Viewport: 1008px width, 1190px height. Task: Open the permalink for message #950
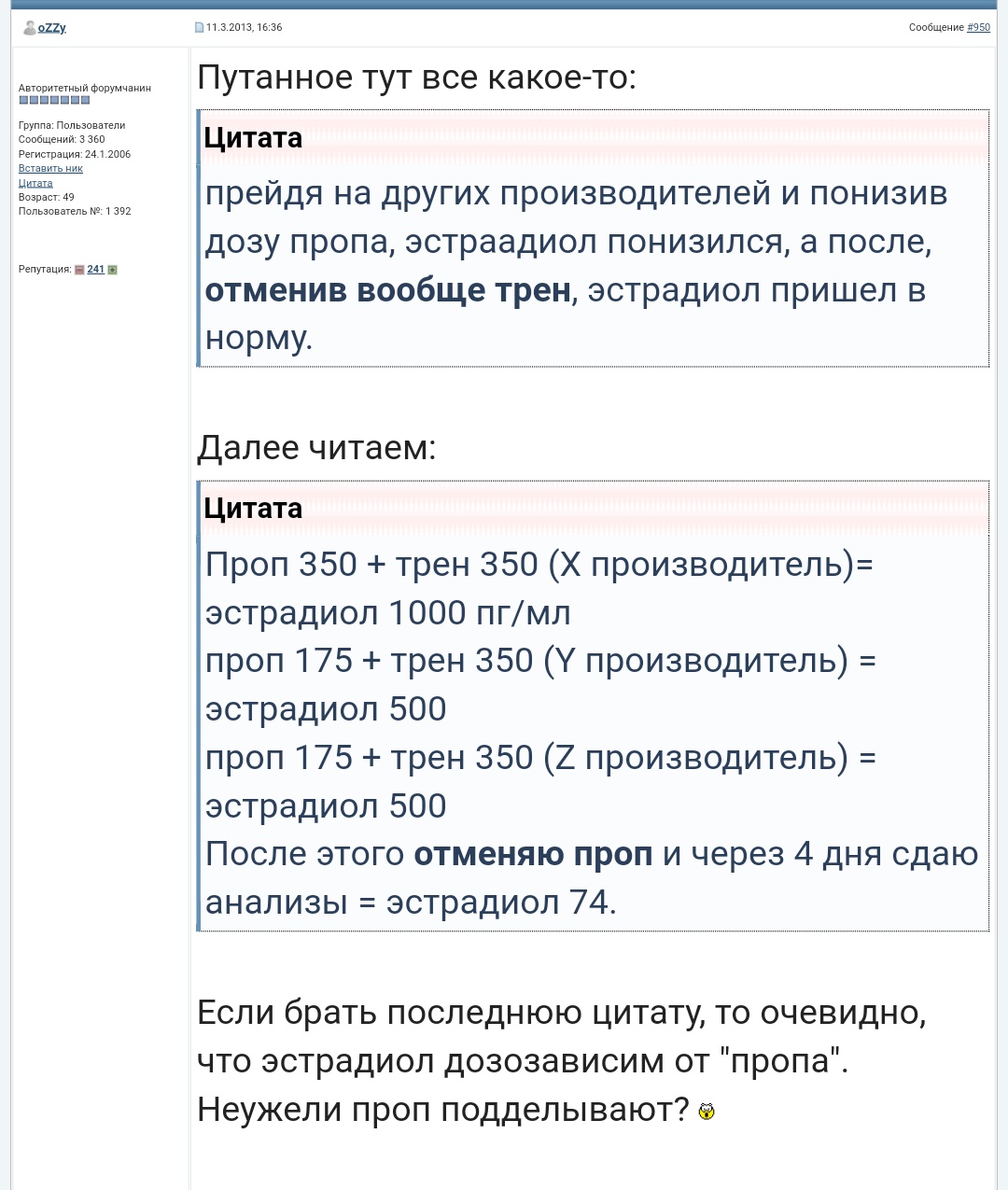[978, 28]
